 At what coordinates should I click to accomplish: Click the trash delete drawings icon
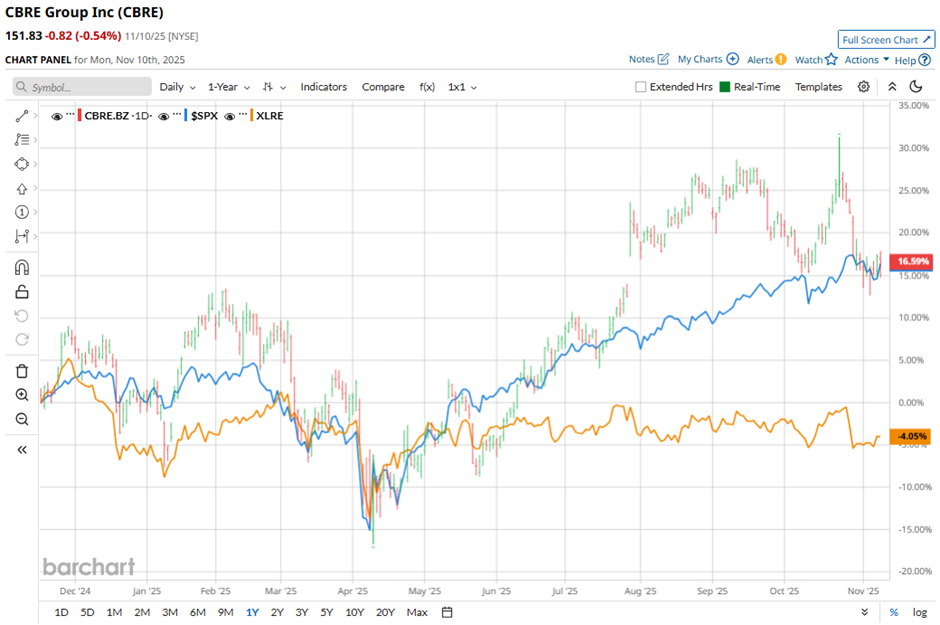(22, 371)
